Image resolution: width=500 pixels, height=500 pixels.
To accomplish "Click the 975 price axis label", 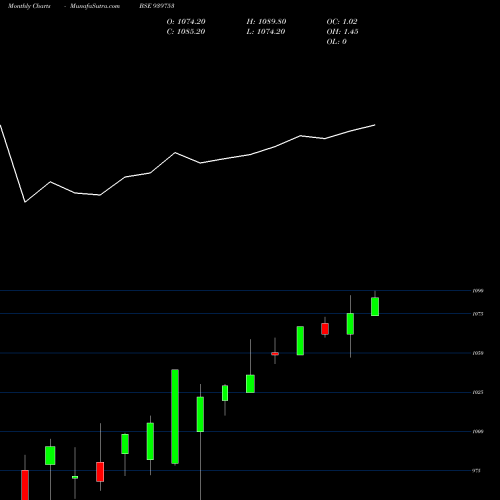I will (477, 471).
